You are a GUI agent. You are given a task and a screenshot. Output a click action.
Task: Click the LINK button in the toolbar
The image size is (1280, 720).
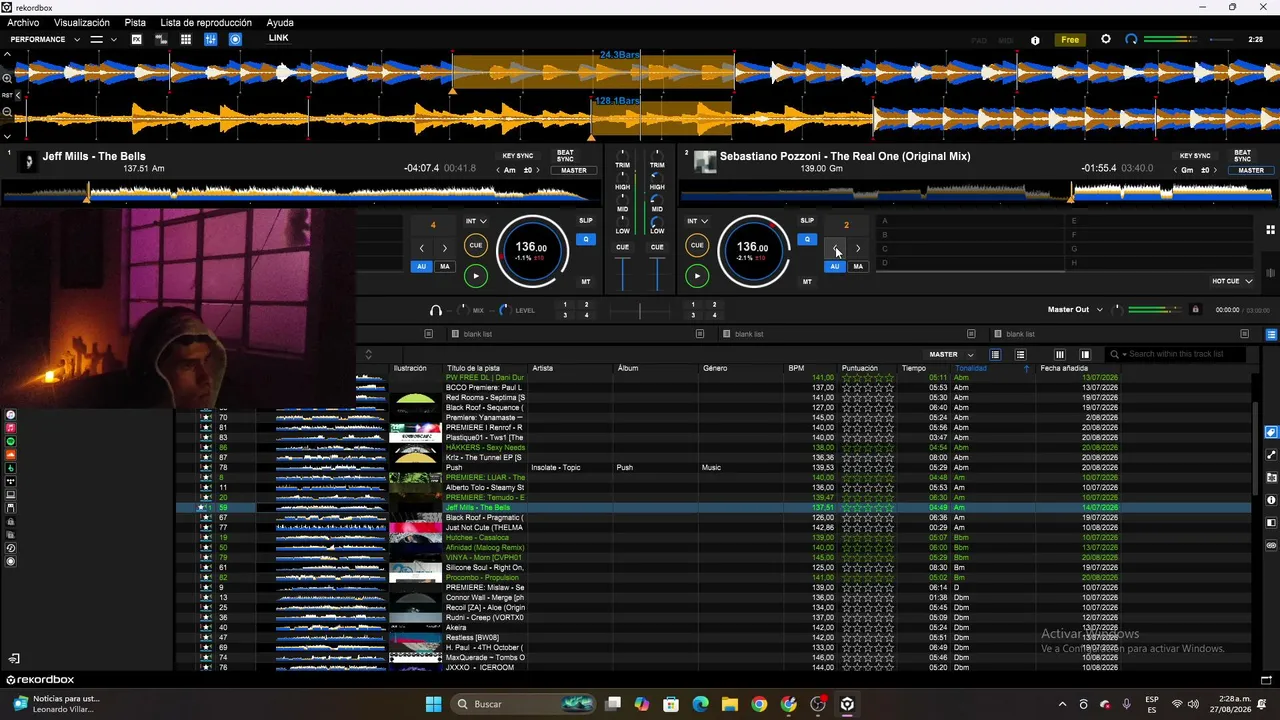(278, 38)
